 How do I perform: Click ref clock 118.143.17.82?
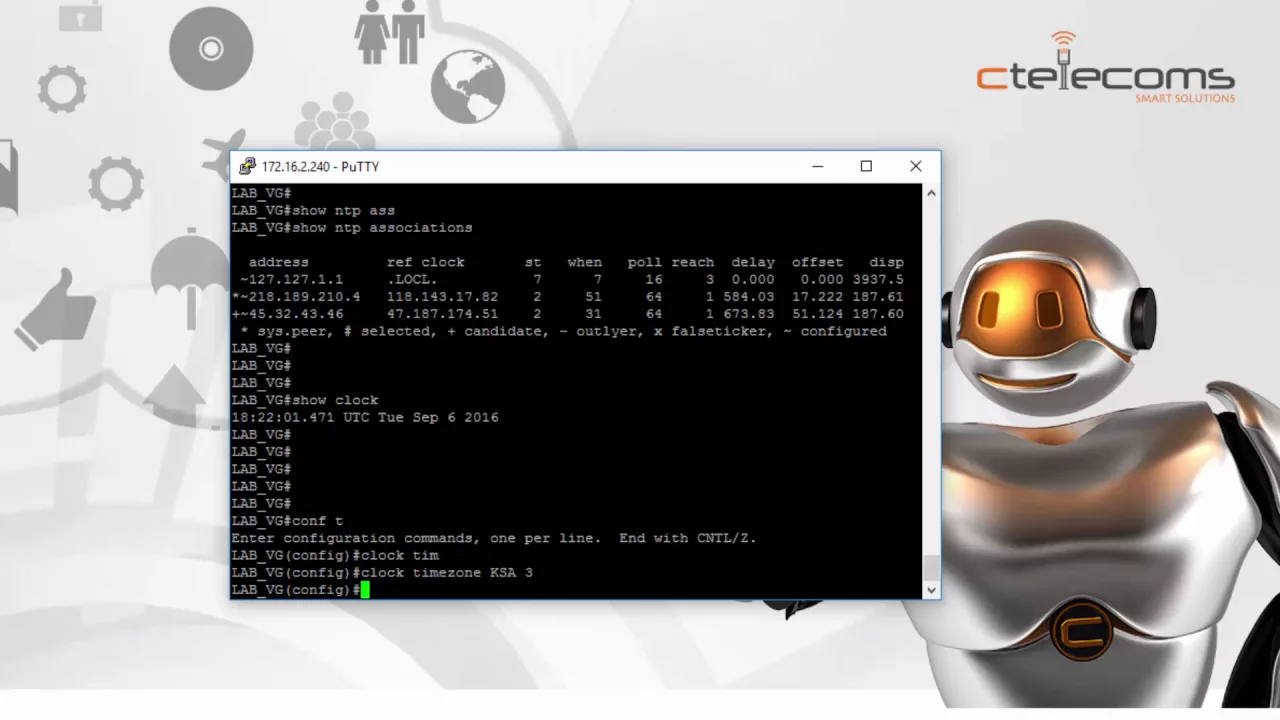click(x=442, y=297)
